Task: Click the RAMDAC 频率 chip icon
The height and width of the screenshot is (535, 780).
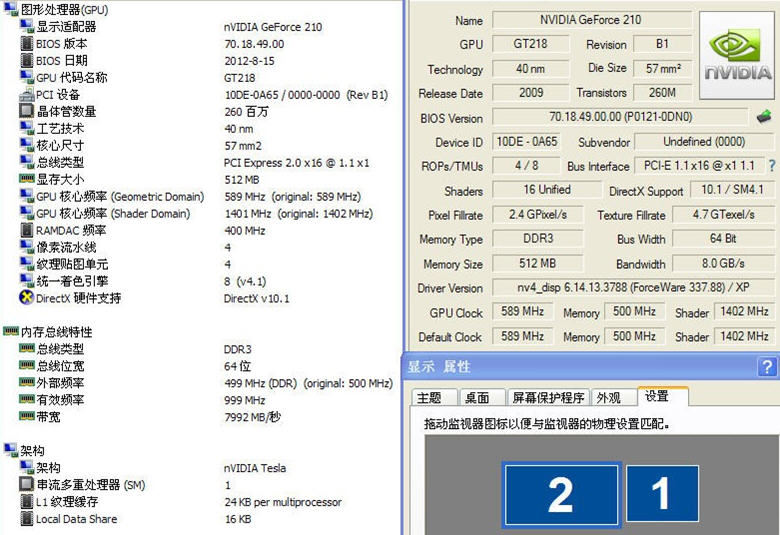Action: tap(27, 230)
